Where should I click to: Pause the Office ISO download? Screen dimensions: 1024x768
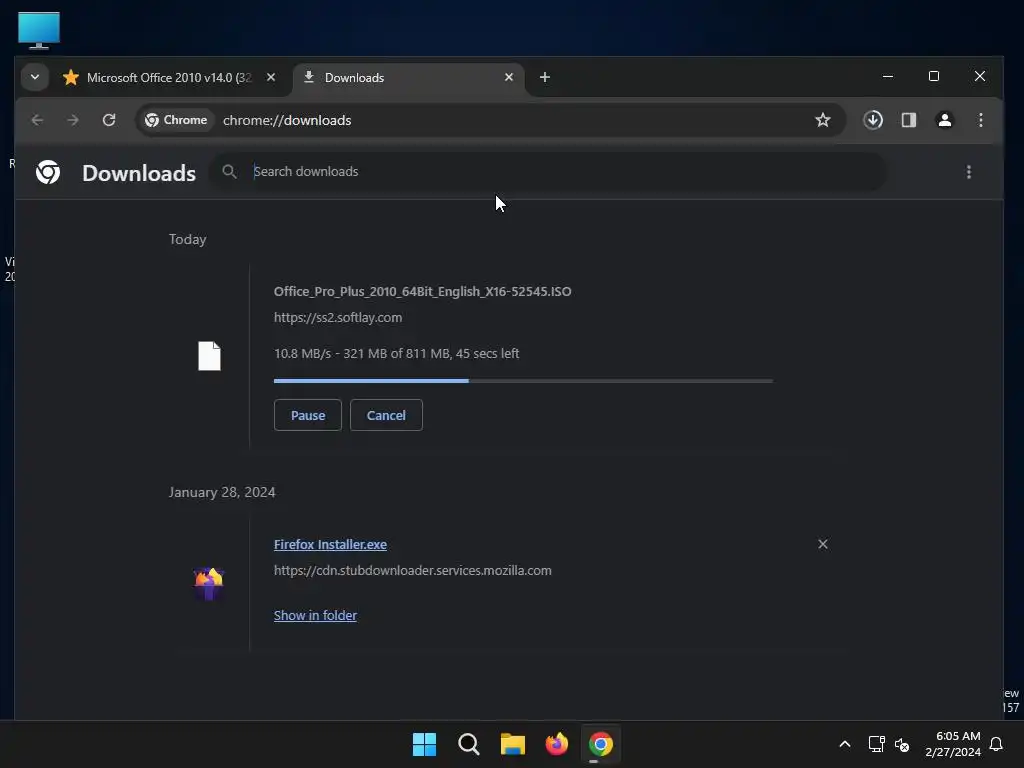click(x=308, y=415)
